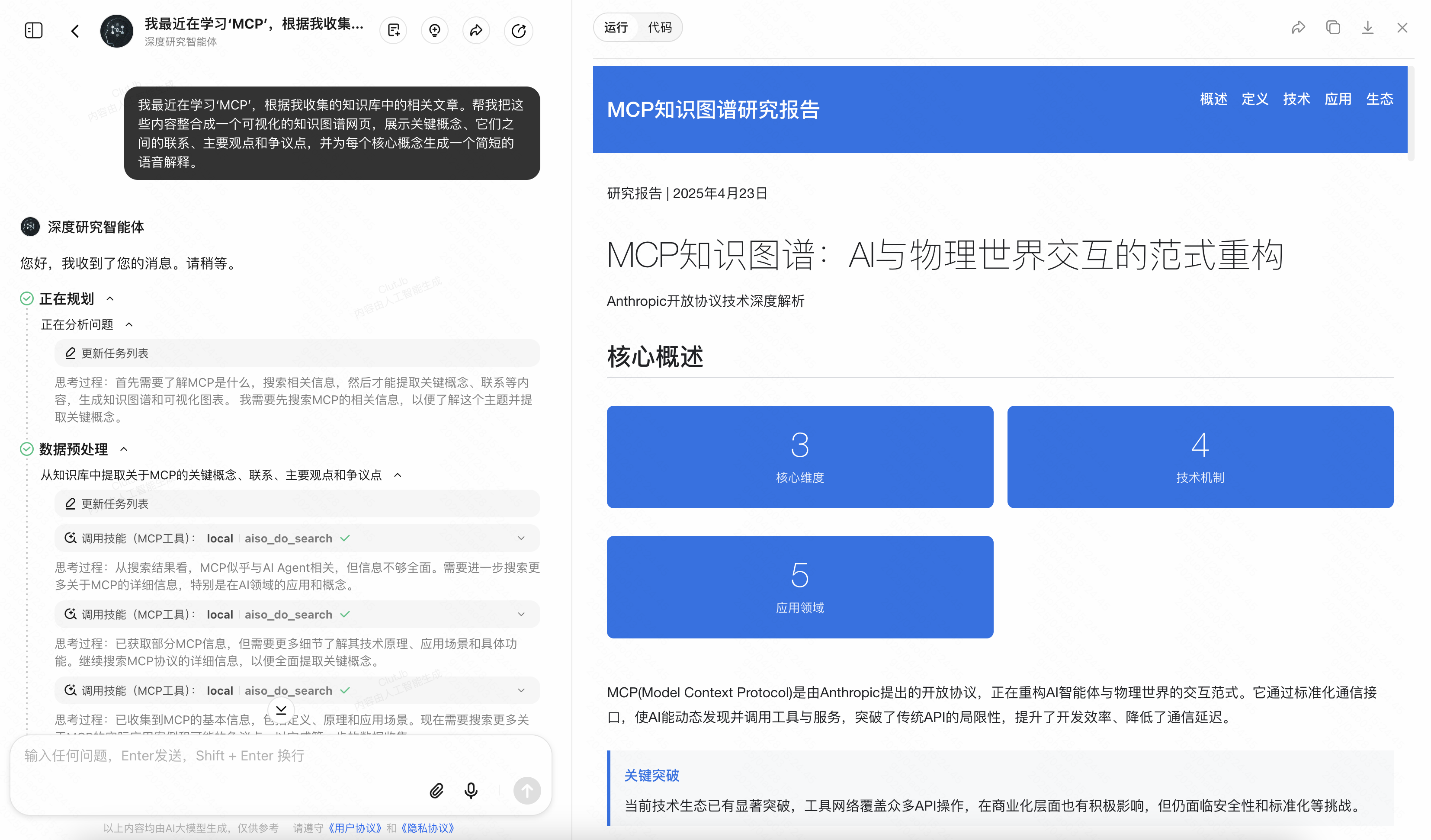Click the 3 核心维度 card
Screen dimensions: 1431x840
800,457
